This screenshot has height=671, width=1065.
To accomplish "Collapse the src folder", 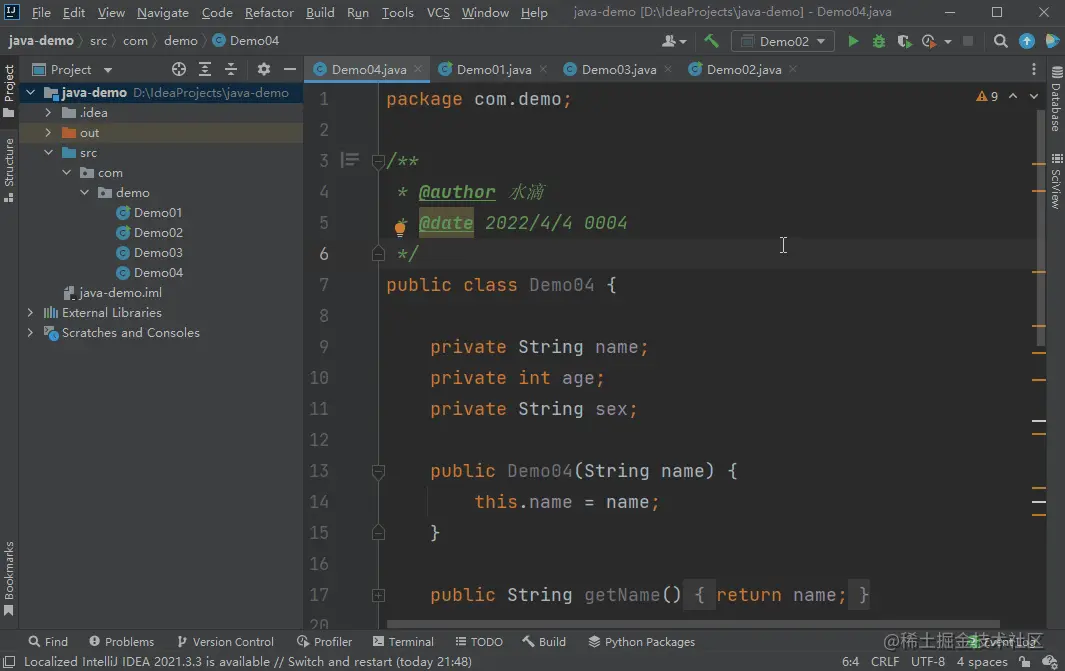I will (x=48, y=153).
